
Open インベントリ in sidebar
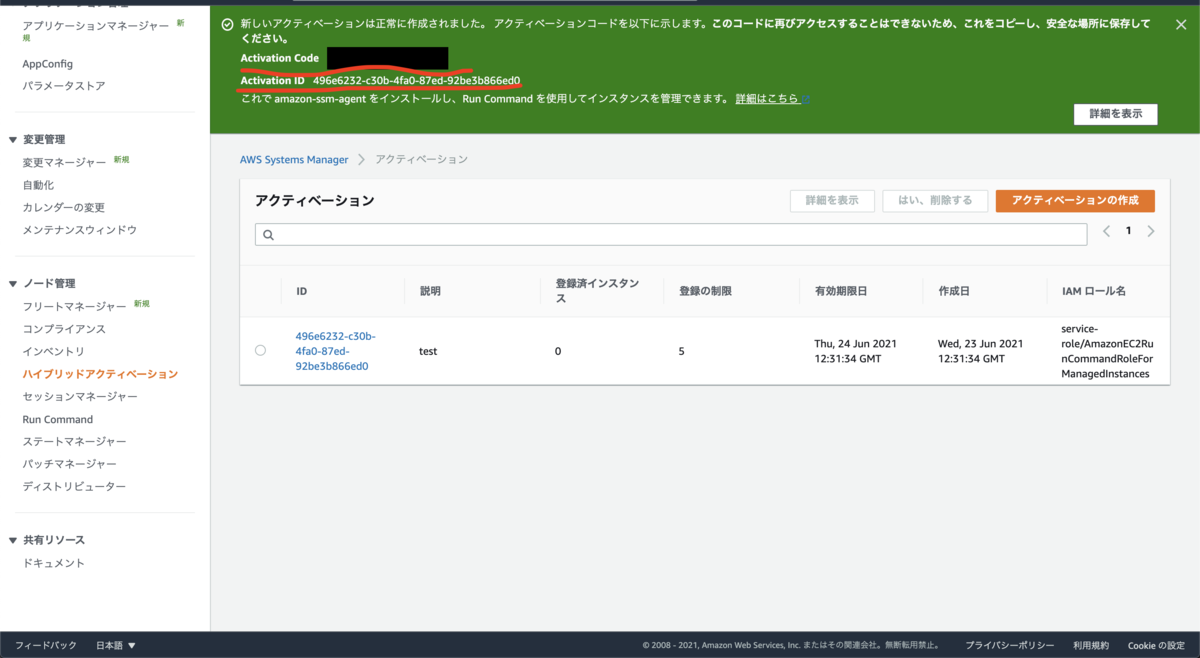[x=54, y=352]
